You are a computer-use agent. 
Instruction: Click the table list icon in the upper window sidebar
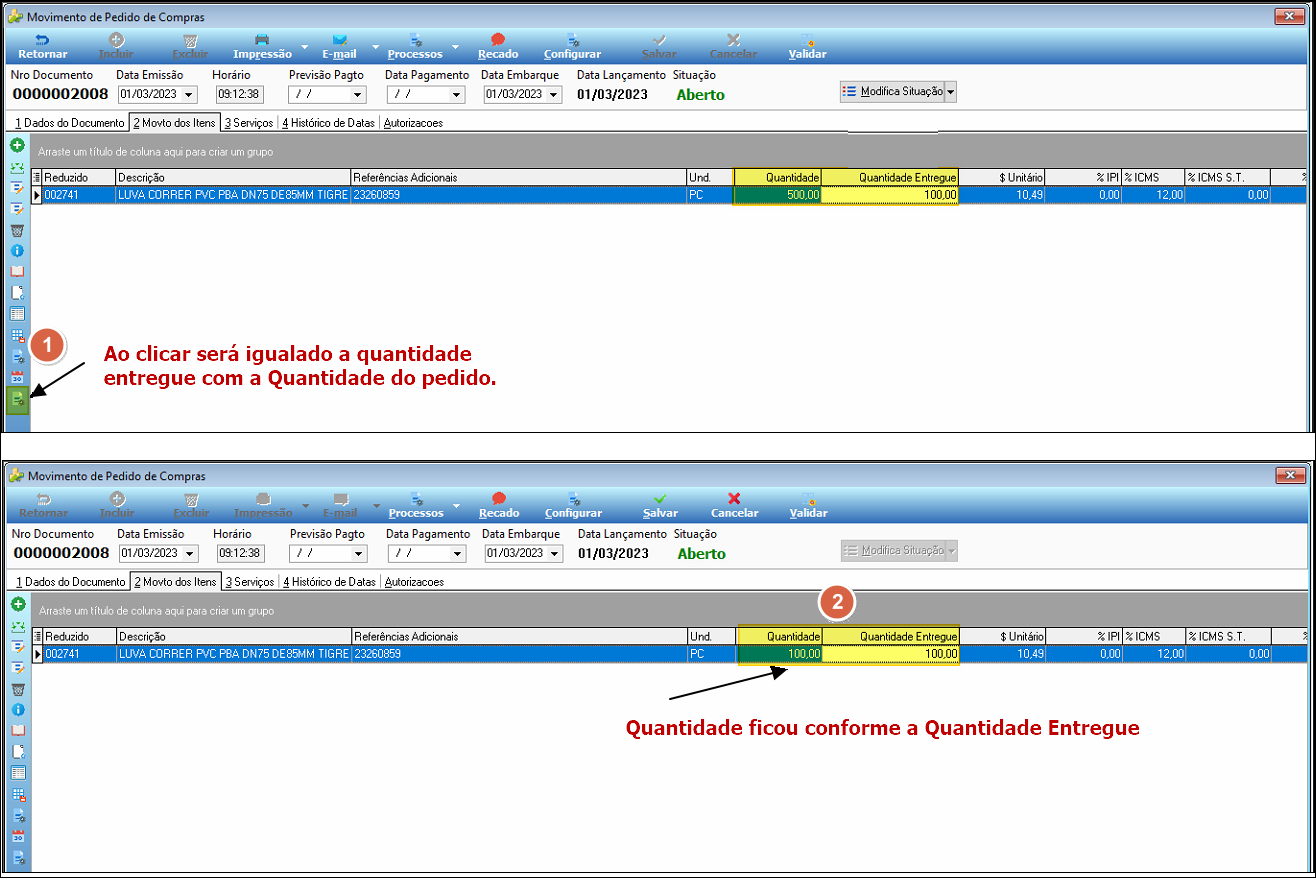17,314
